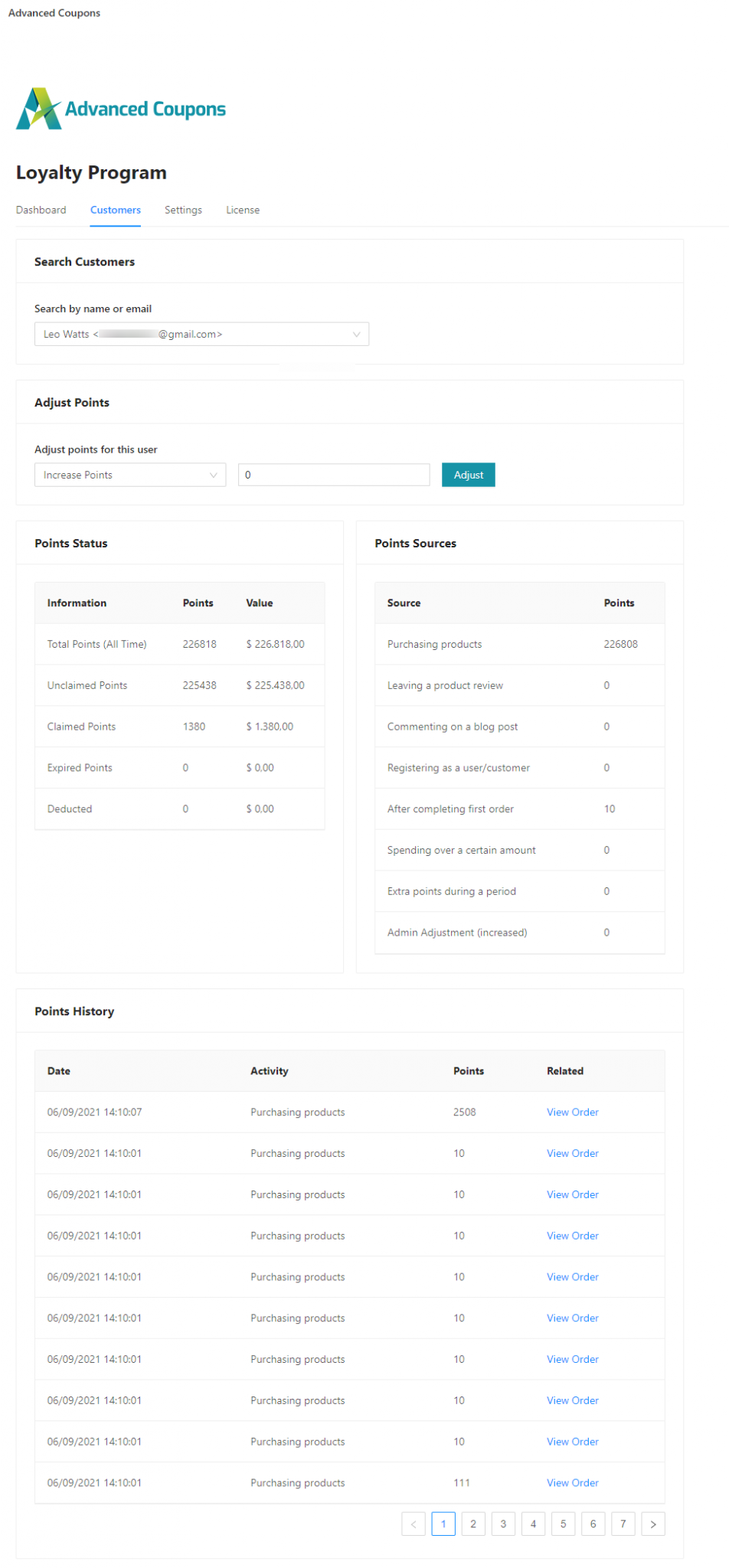Go to page 4 of Points History
The image size is (729, 1568).
[x=533, y=1524]
